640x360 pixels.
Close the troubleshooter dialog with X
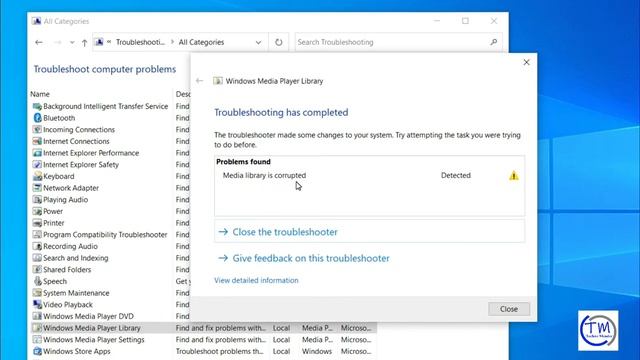(x=527, y=62)
